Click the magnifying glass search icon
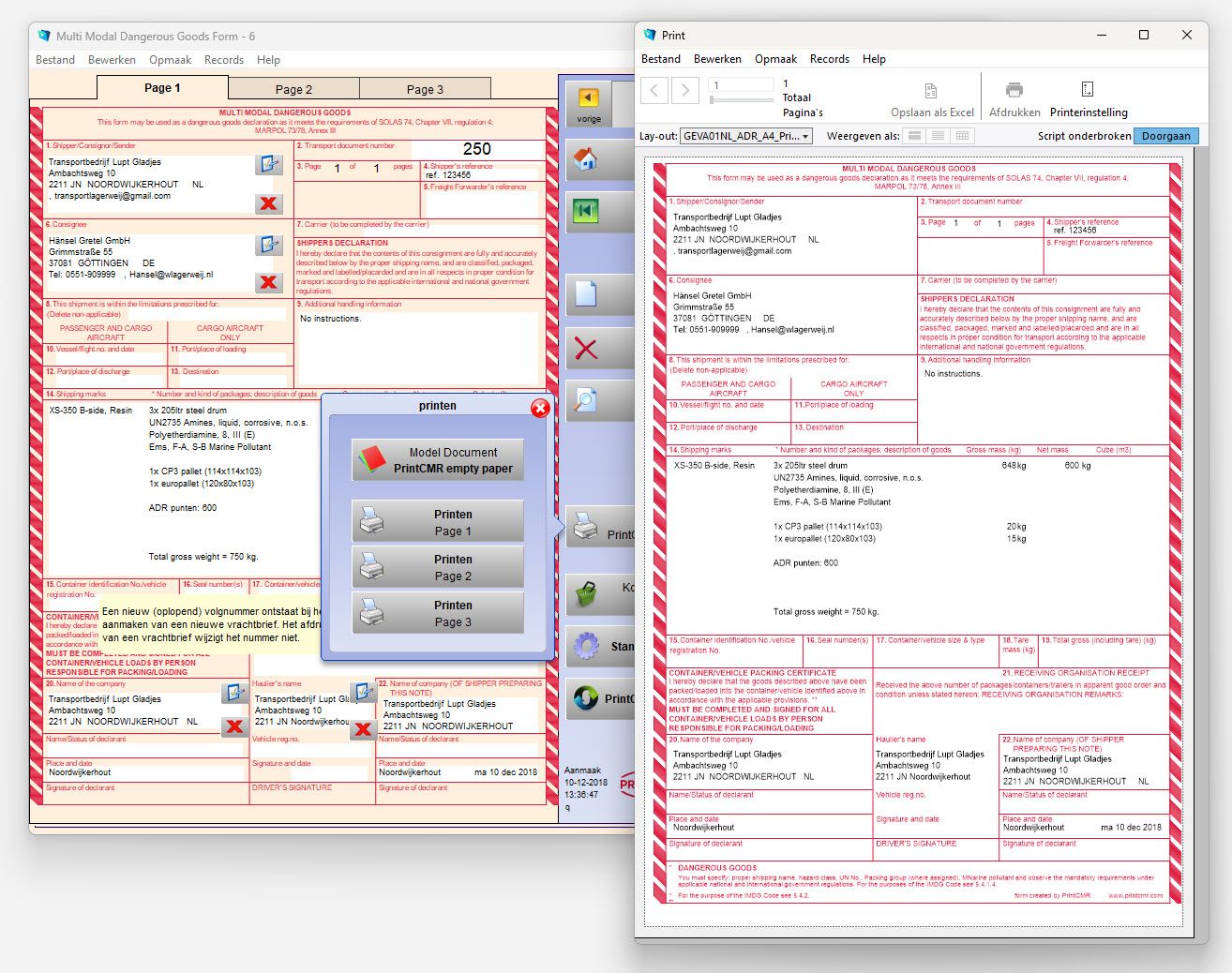The image size is (1232, 973). [586, 401]
